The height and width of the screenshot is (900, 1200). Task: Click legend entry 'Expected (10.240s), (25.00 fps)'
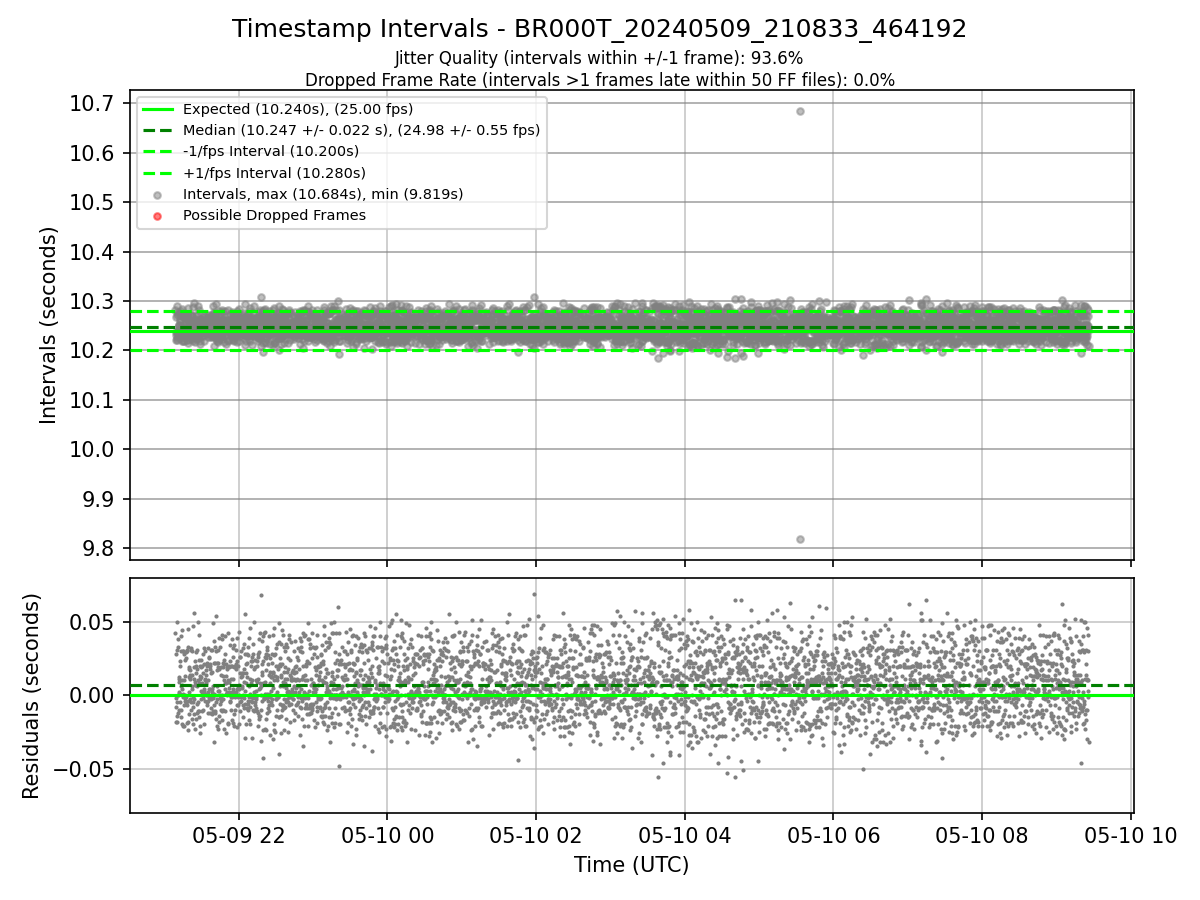(298, 109)
